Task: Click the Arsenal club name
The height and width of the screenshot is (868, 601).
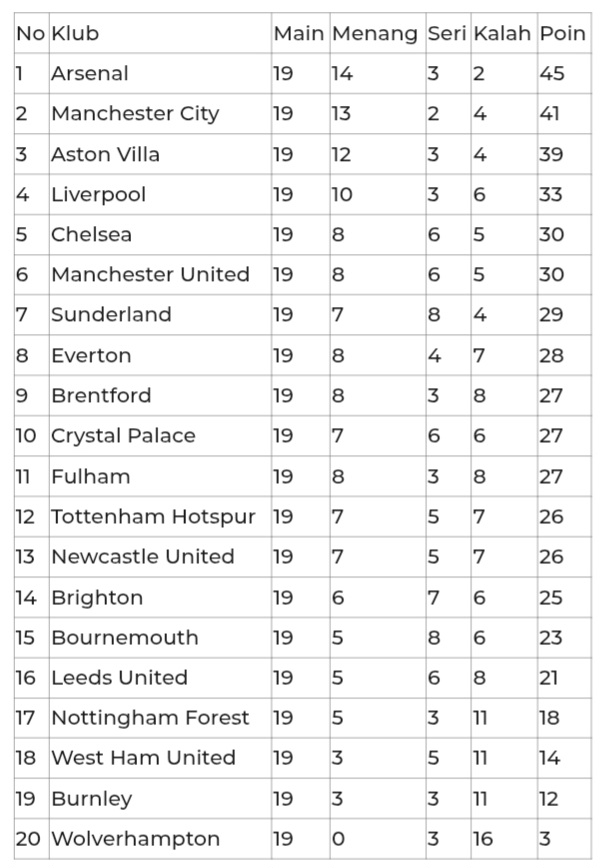Action: coord(90,74)
